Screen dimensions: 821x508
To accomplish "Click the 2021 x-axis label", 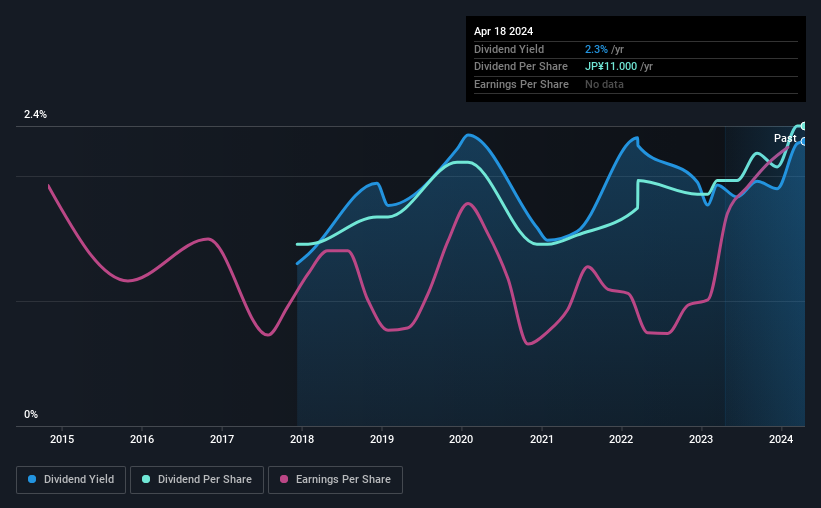I will tap(541, 439).
